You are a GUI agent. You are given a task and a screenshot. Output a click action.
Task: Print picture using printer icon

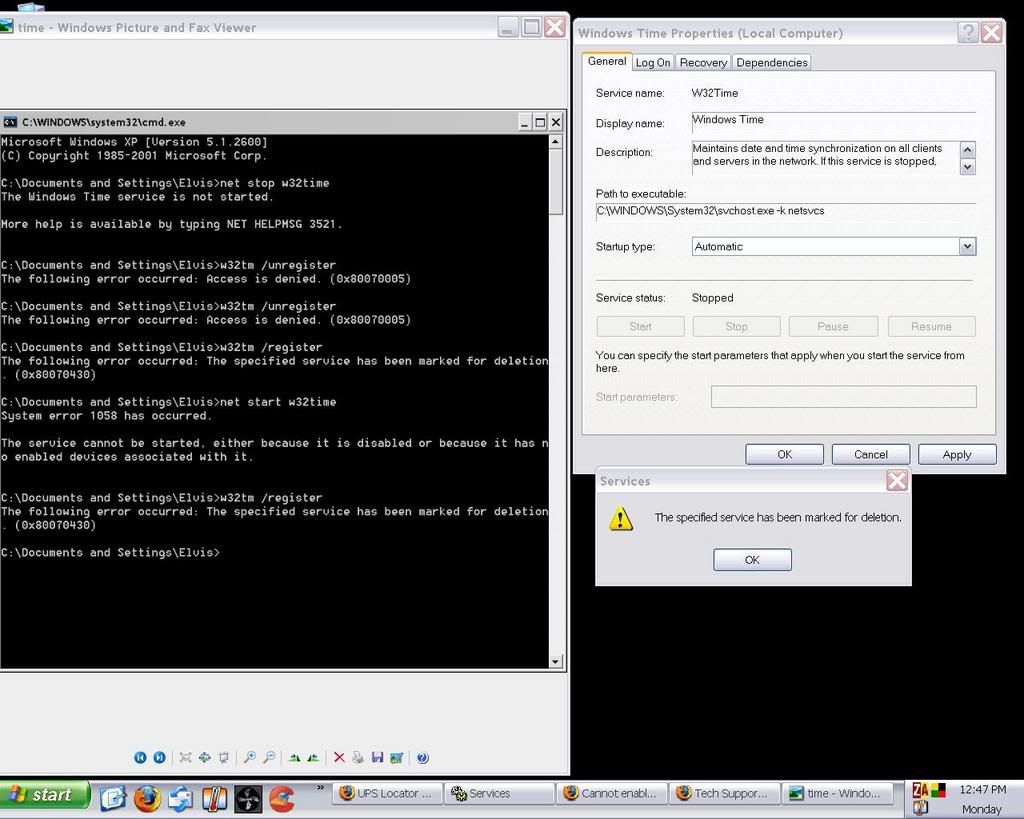click(x=358, y=758)
